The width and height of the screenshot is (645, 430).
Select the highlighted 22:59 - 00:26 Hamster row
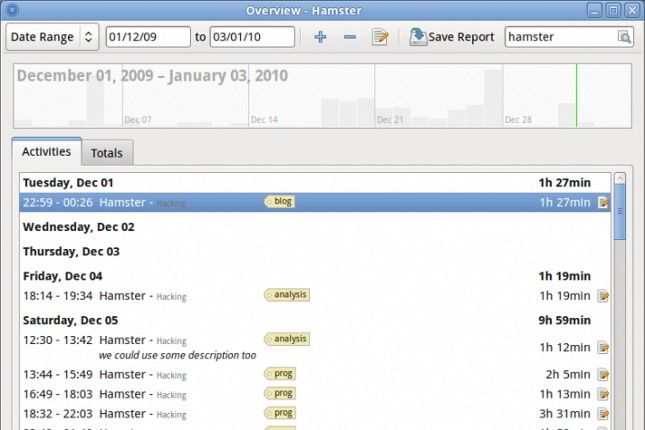(x=315, y=202)
